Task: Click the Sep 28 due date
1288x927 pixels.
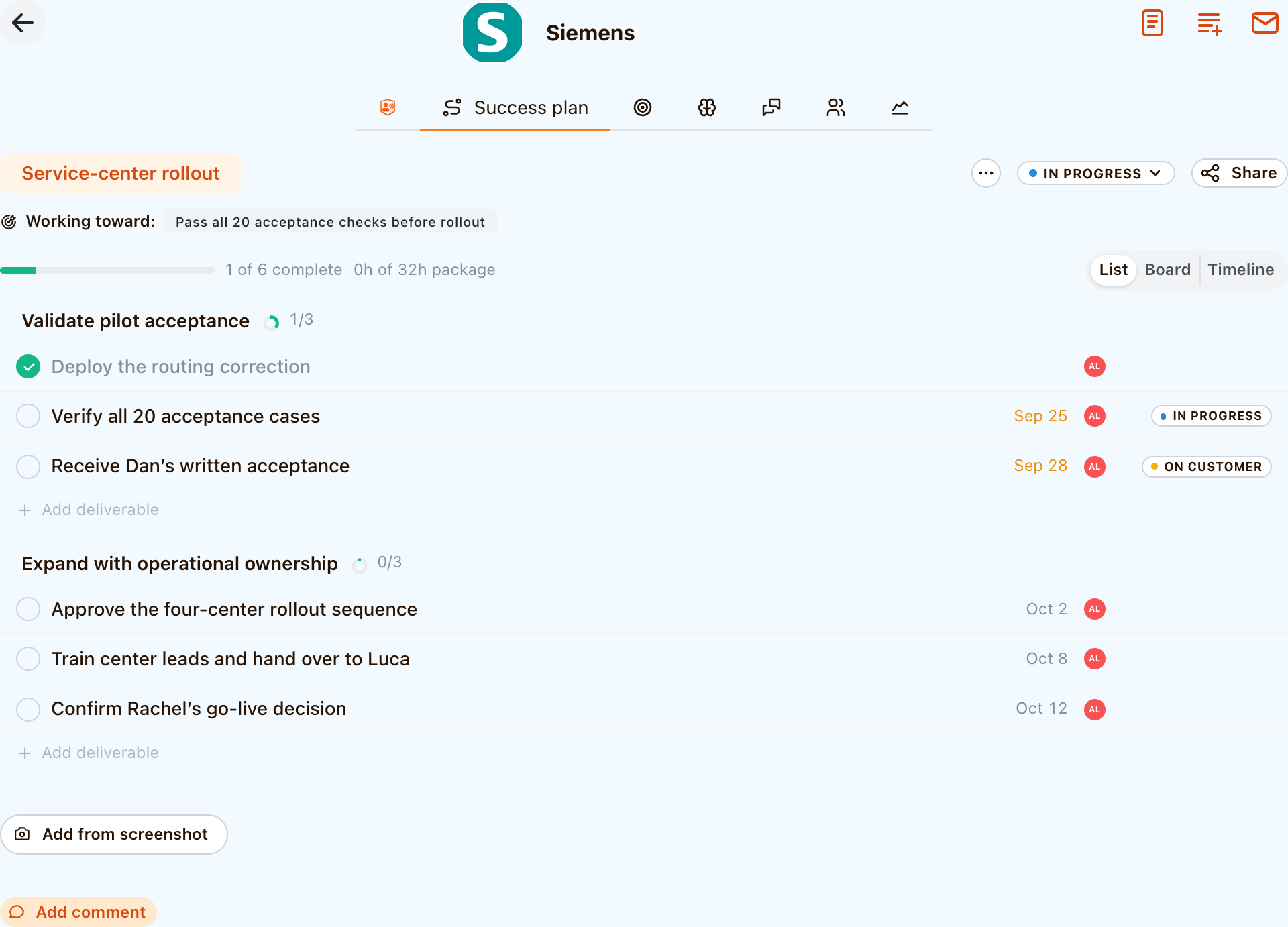Action: coord(1040,466)
